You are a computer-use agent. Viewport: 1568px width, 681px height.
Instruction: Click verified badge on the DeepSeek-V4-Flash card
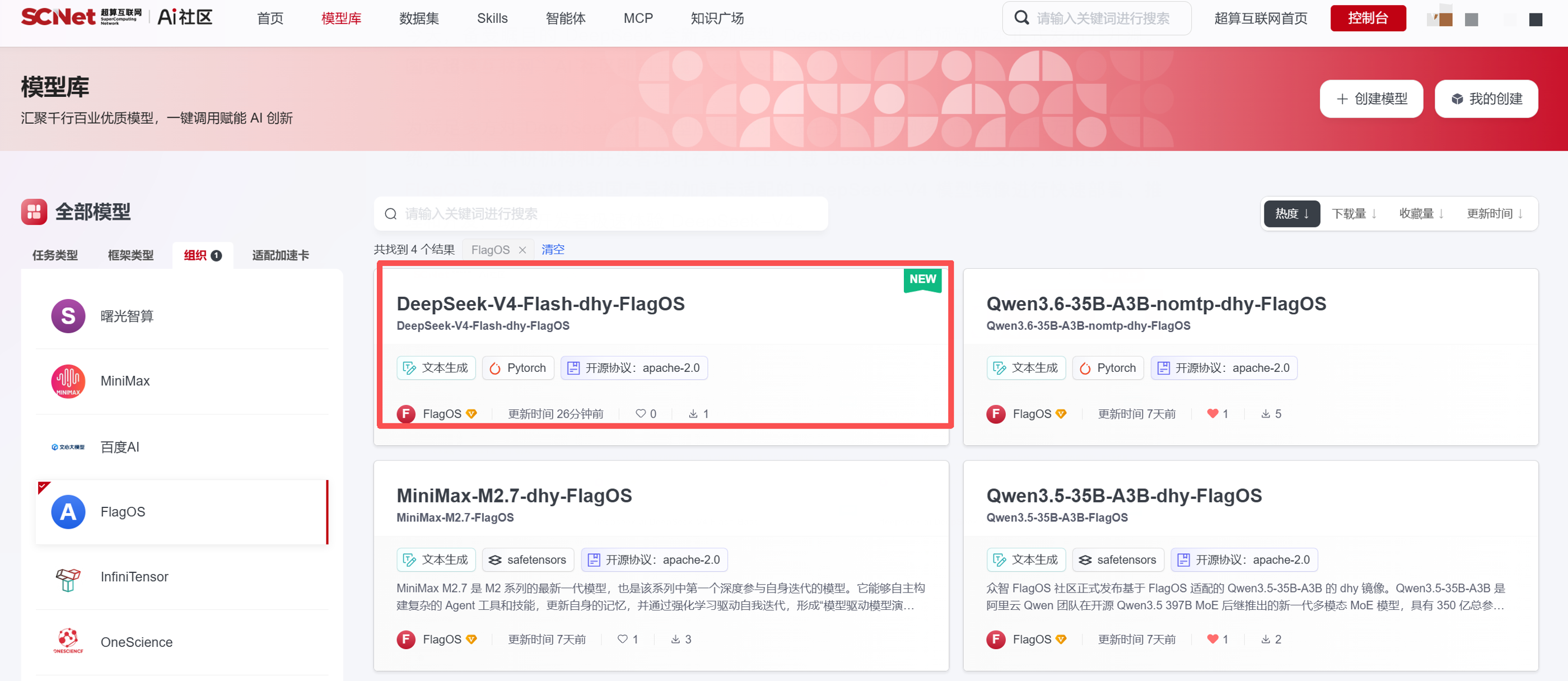pyautogui.click(x=471, y=414)
